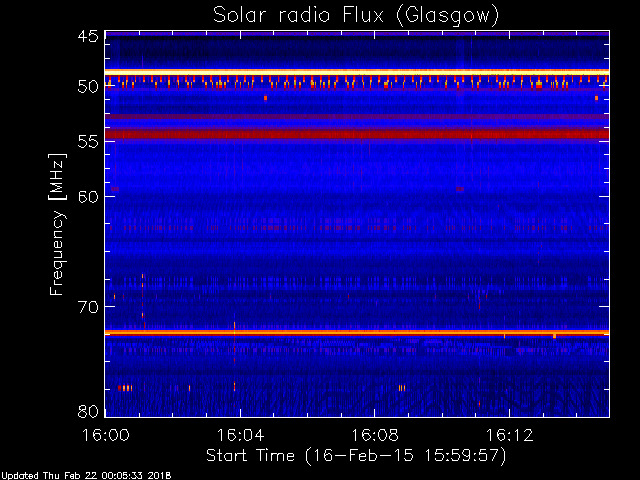
Task: Click the 55 frequency axis label
Action: pyautogui.click(x=88, y=142)
